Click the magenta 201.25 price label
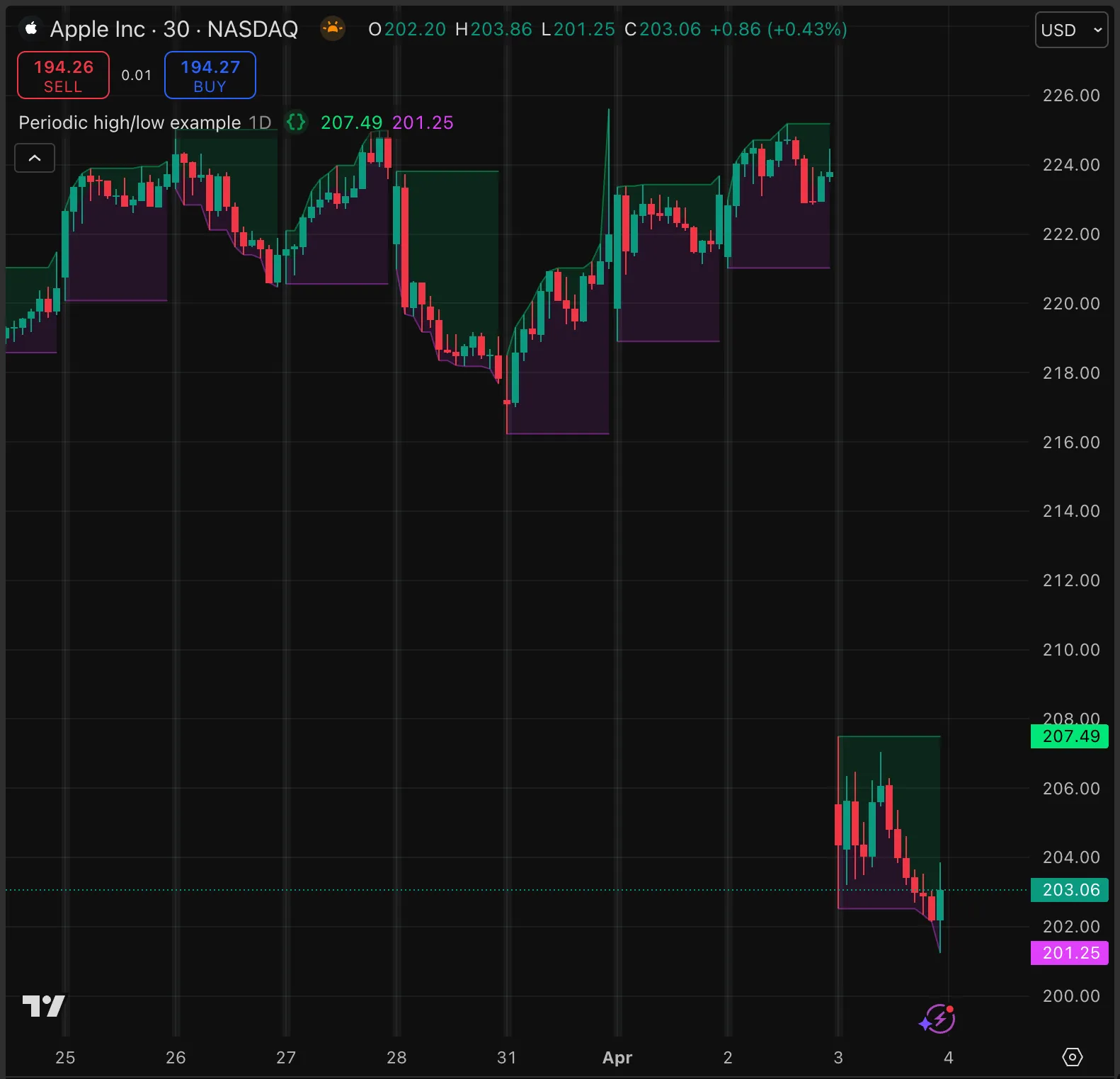This screenshot has width=1120, height=1079. [x=1070, y=953]
